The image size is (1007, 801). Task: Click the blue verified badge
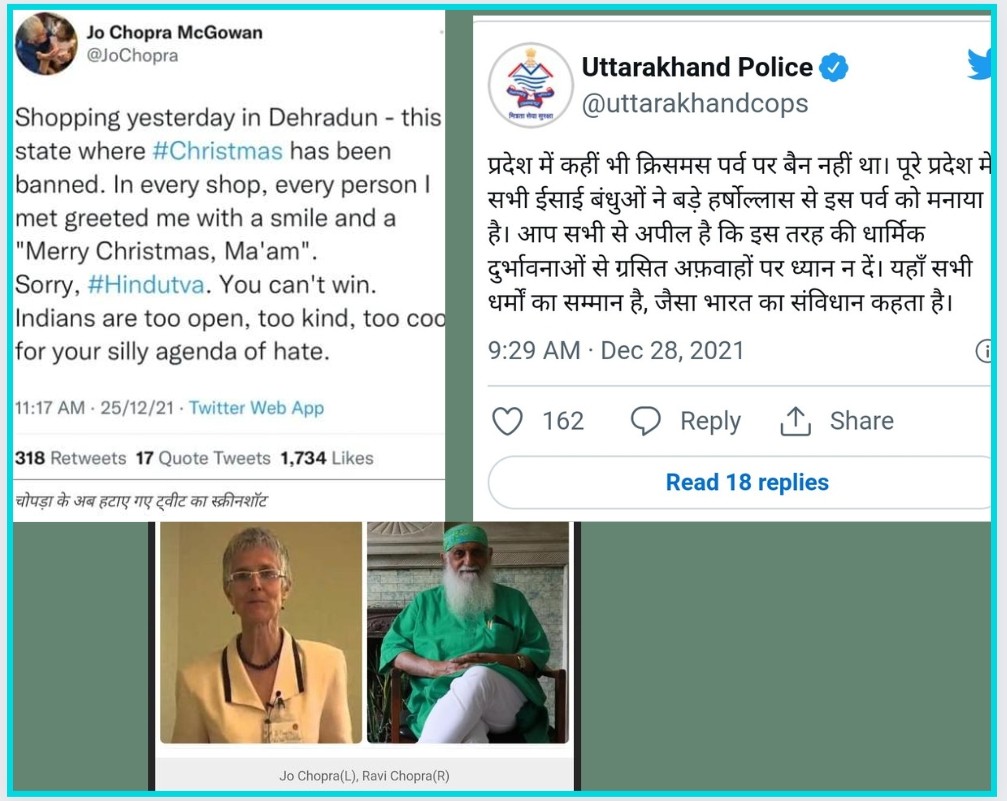click(x=834, y=67)
